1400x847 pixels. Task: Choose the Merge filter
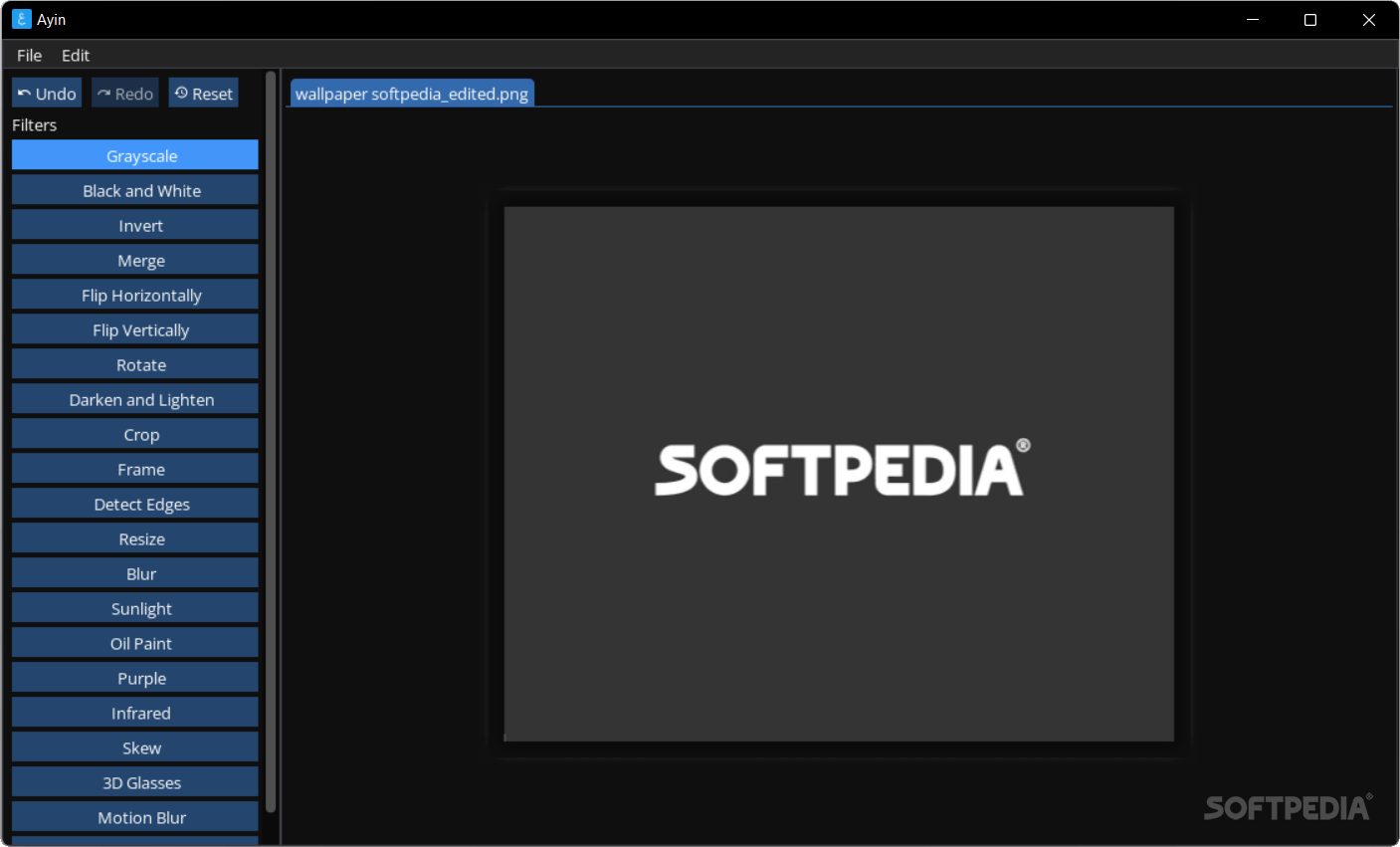coord(135,260)
